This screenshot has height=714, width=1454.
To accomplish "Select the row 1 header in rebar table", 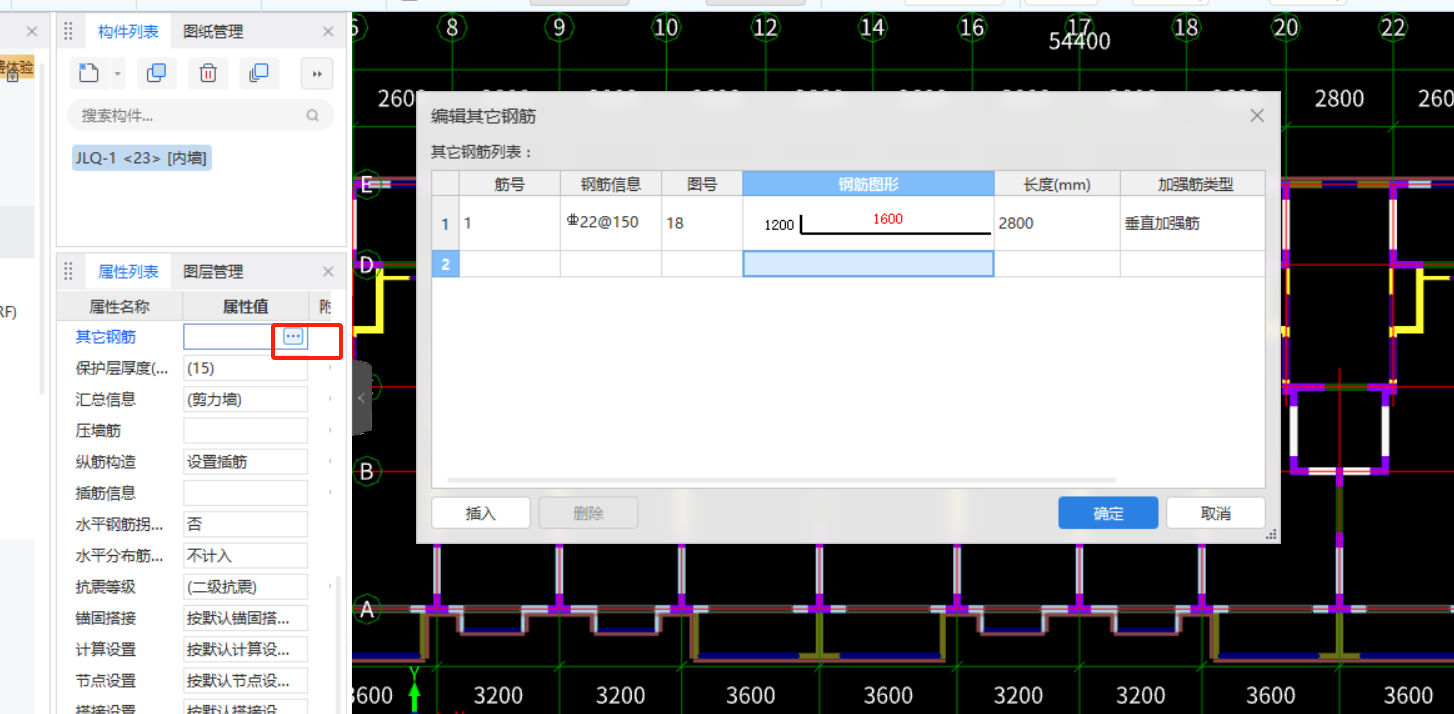I will (445, 224).
